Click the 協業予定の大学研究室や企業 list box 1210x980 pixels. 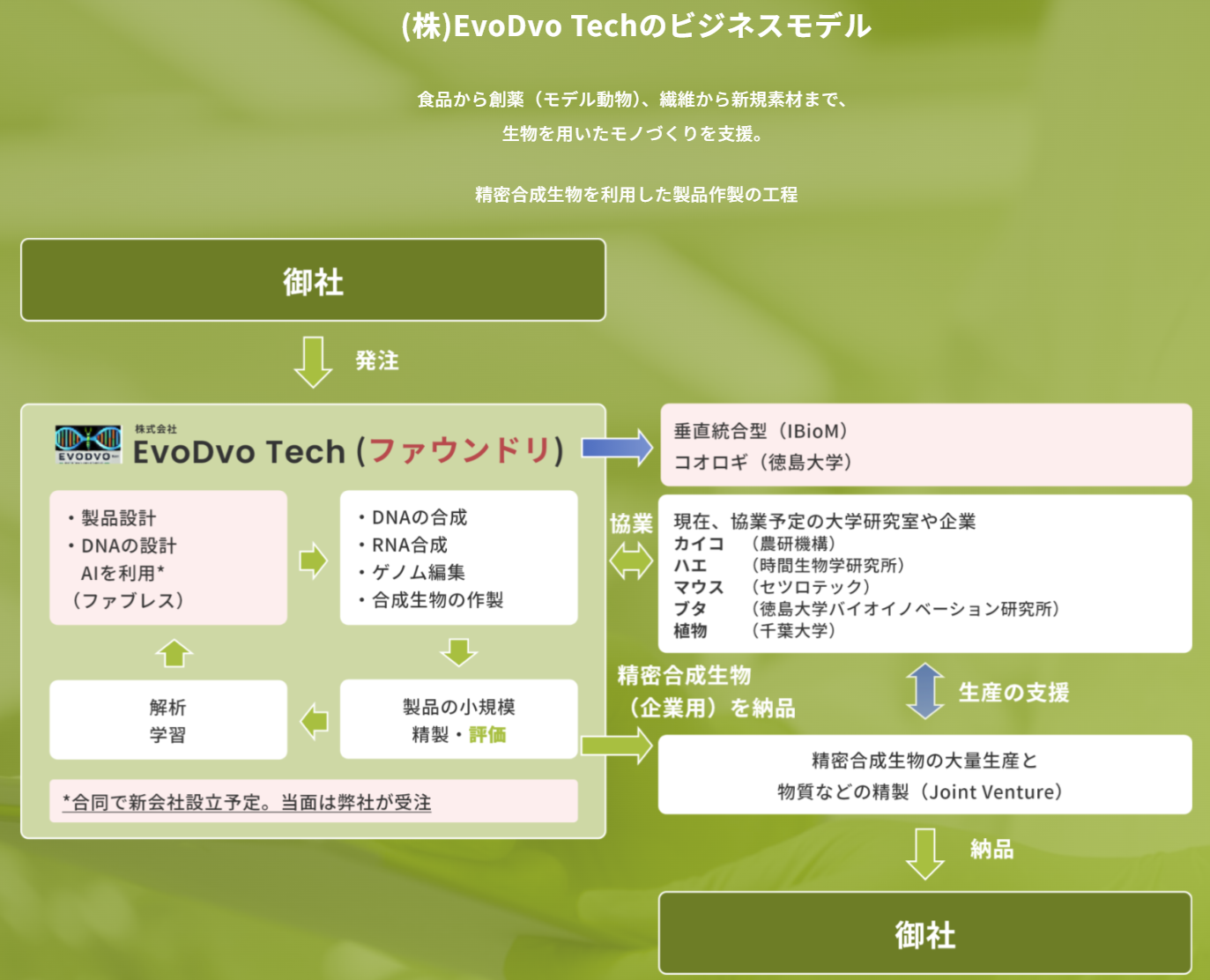pyautogui.click(x=925, y=574)
